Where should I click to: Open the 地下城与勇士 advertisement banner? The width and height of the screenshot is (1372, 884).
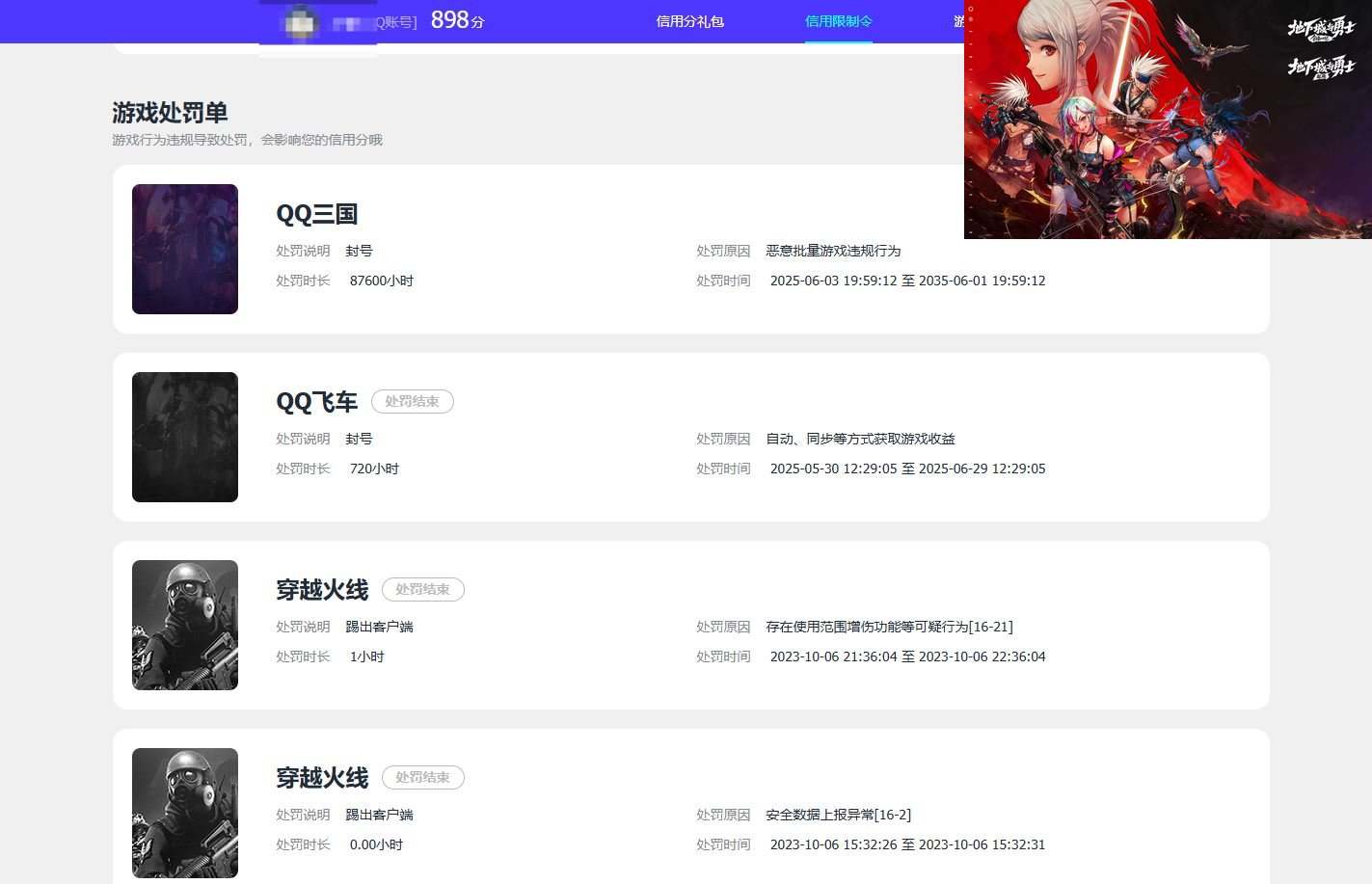(x=1168, y=120)
